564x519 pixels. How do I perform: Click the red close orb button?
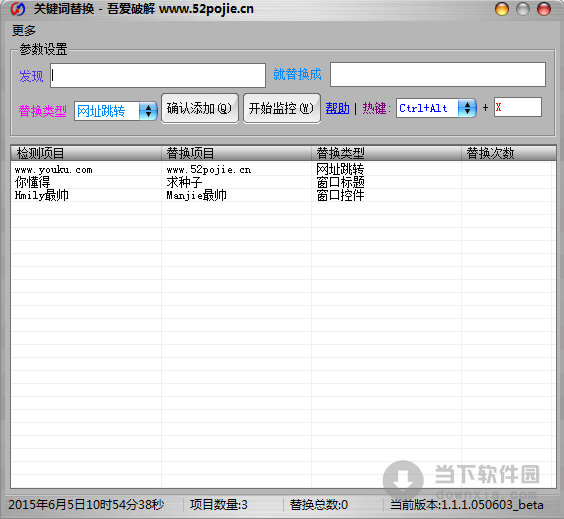tap(543, 9)
